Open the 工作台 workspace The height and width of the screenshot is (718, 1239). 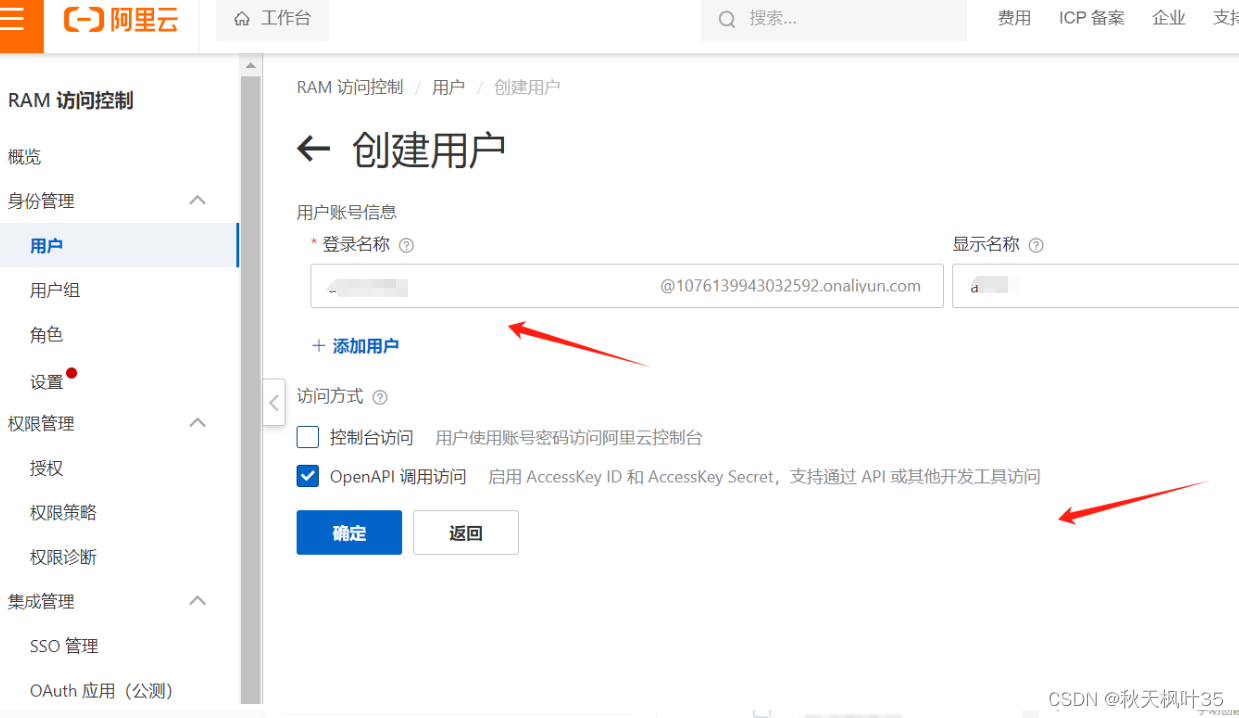click(272, 18)
